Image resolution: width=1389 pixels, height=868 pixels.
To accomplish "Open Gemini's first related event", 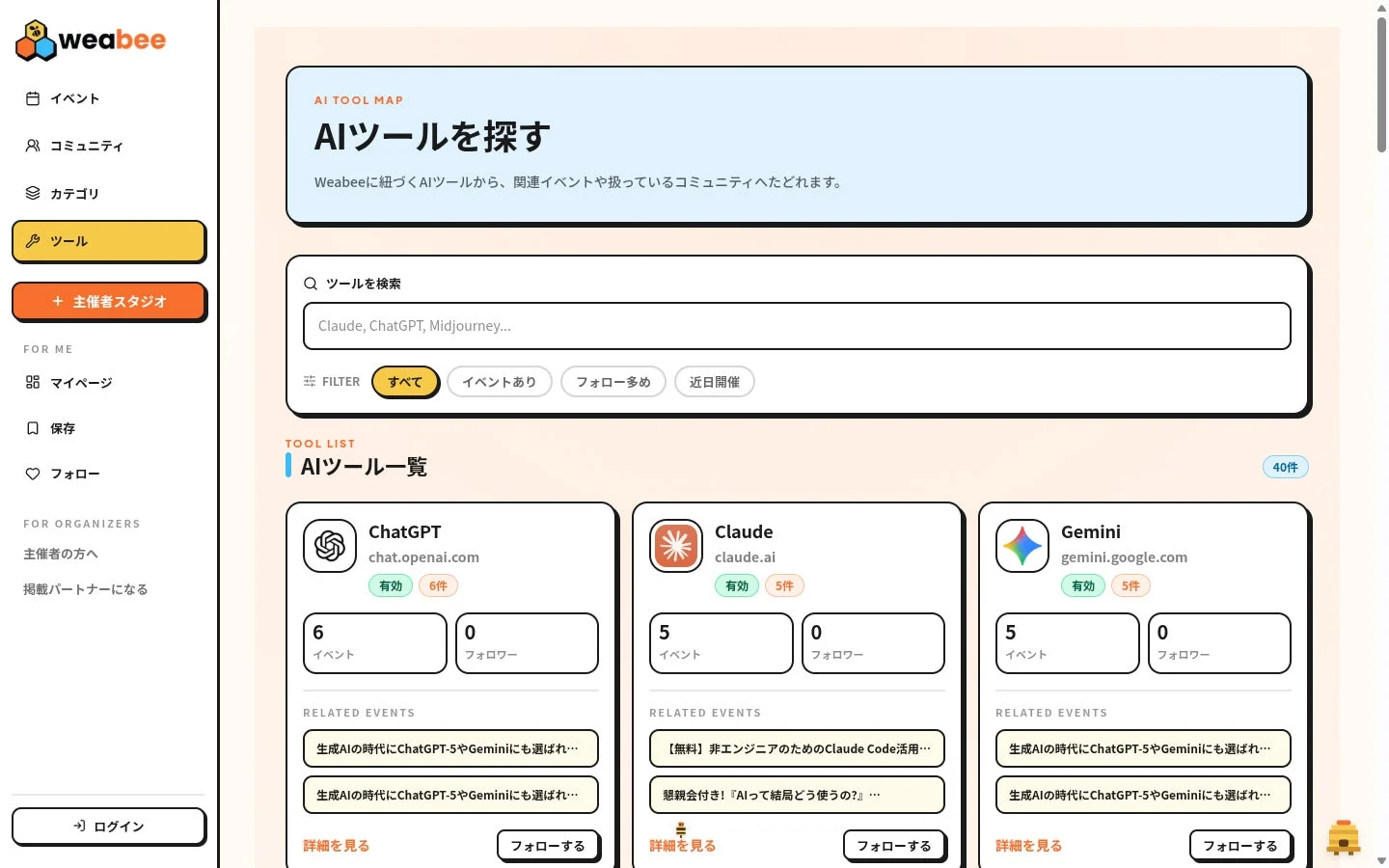I will coord(1143,748).
